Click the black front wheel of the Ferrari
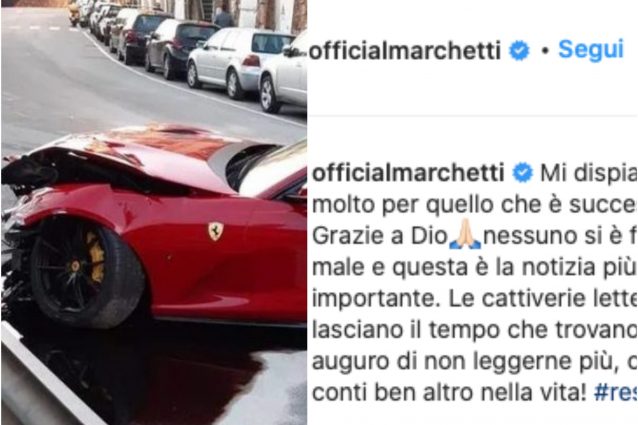The image size is (638, 425). (x=86, y=270)
